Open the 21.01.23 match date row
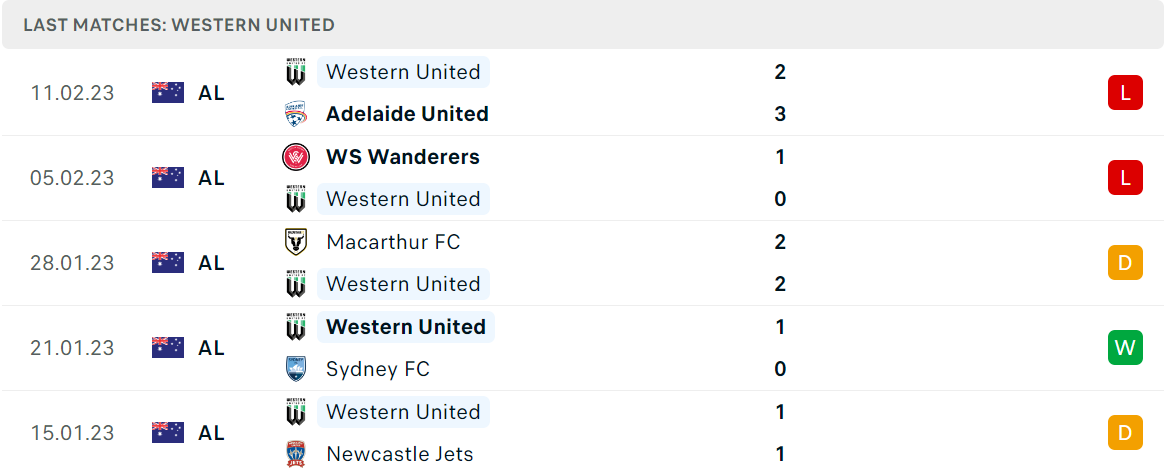The width and height of the screenshot is (1164, 475). click(582, 348)
